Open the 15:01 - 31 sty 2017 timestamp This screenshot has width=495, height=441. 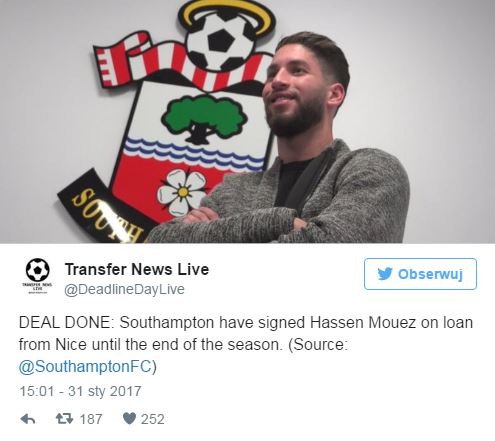(80, 391)
